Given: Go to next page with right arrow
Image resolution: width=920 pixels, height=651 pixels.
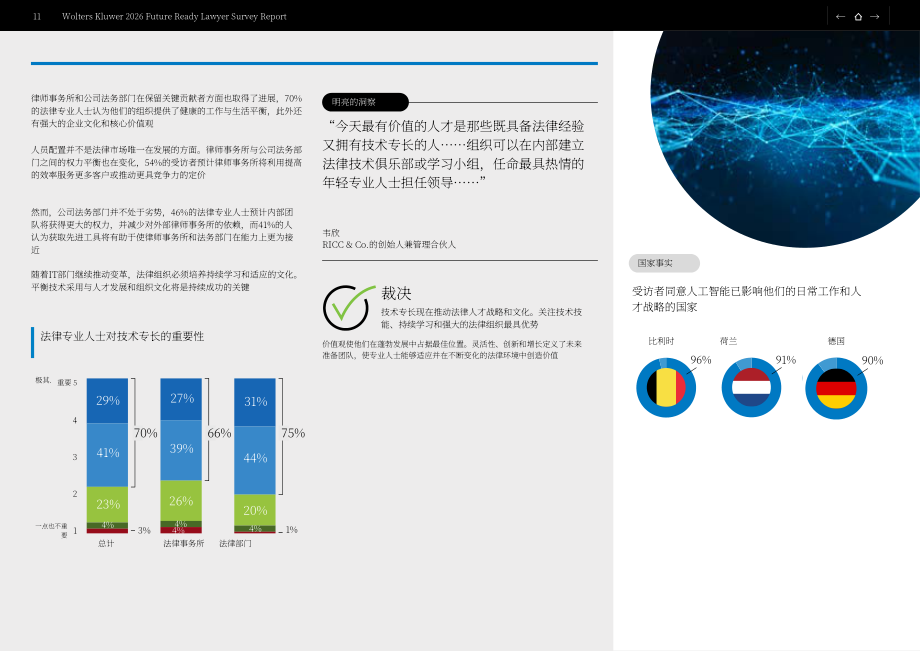Looking at the screenshot, I should [875, 16].
